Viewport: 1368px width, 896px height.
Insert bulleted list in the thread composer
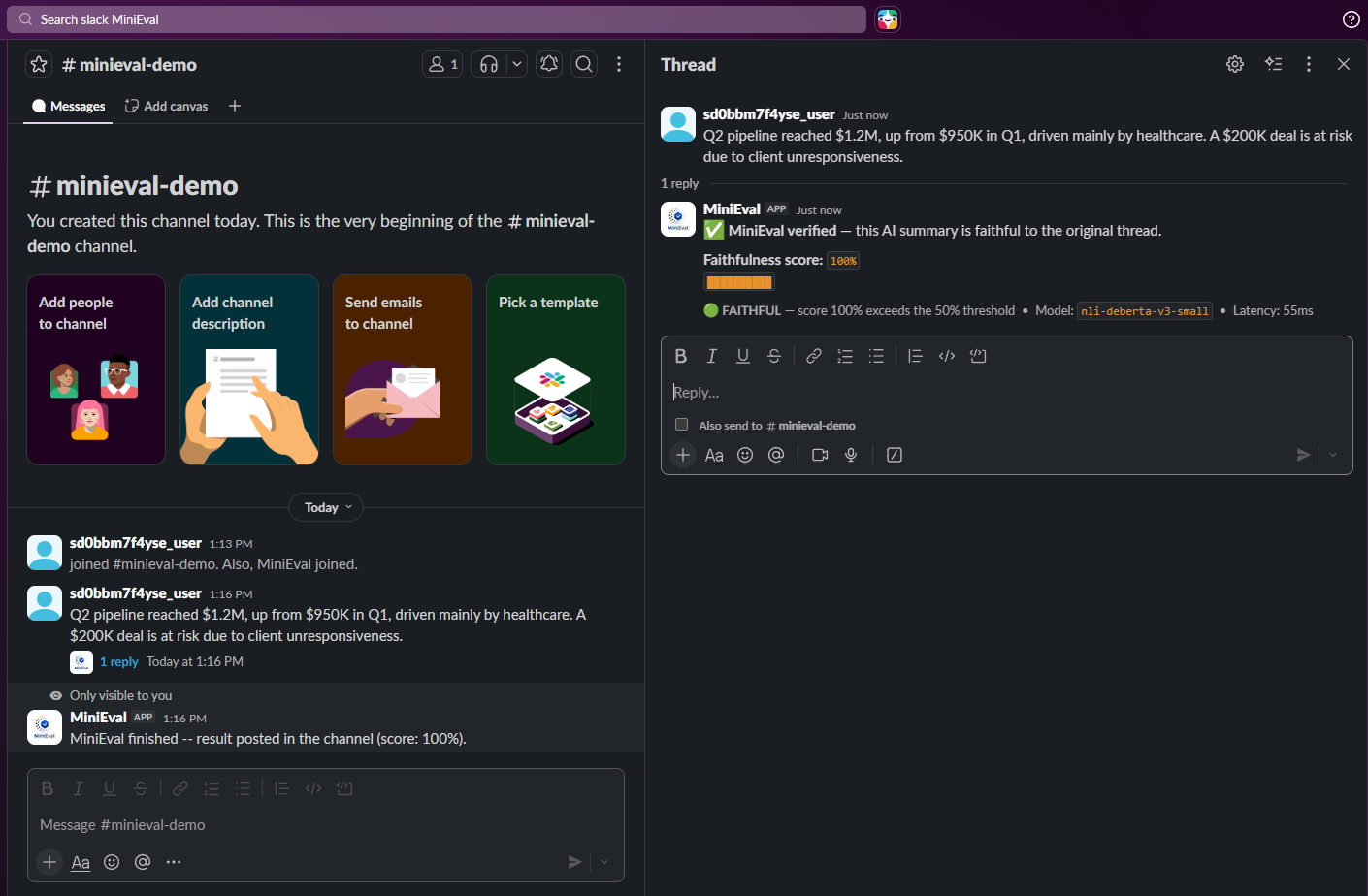point(876,356)
